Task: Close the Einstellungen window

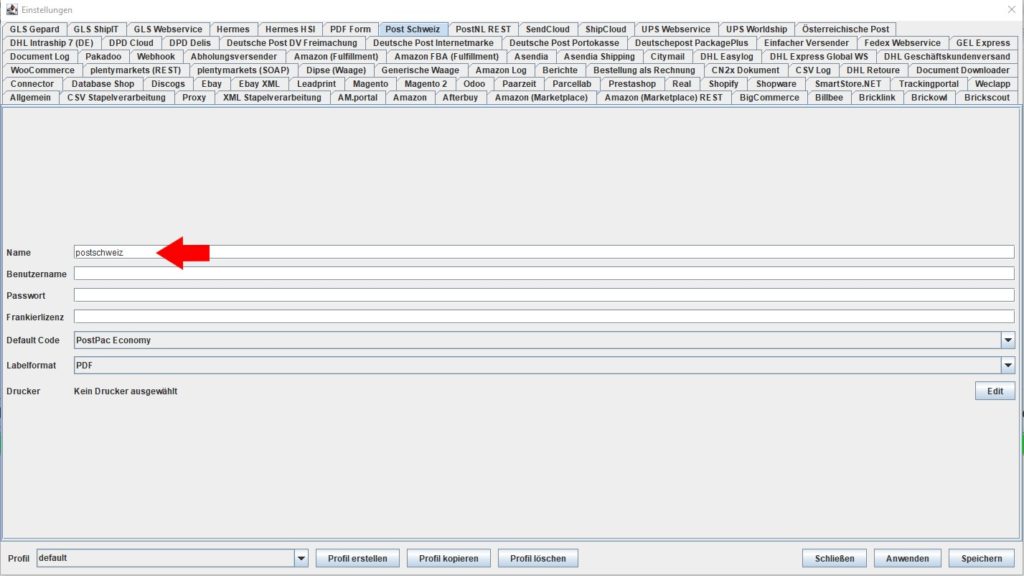Action: tap(1012, 10)
